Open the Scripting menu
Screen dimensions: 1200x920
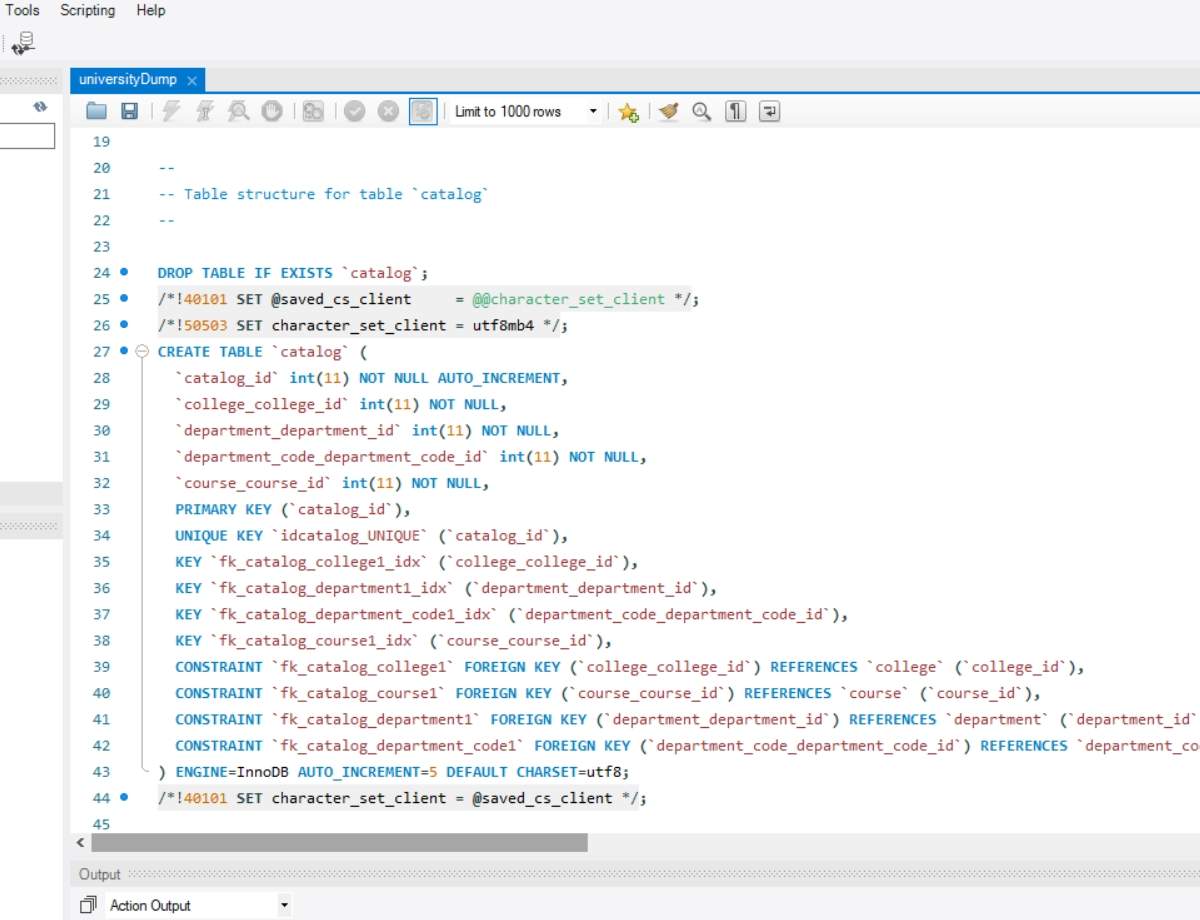point(87,10)
